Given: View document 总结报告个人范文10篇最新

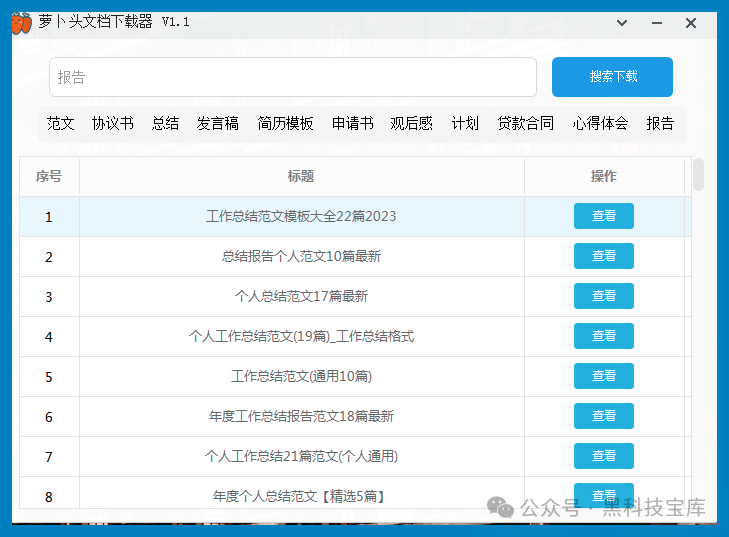Looking at the screenshot, I should coord(603,256).
